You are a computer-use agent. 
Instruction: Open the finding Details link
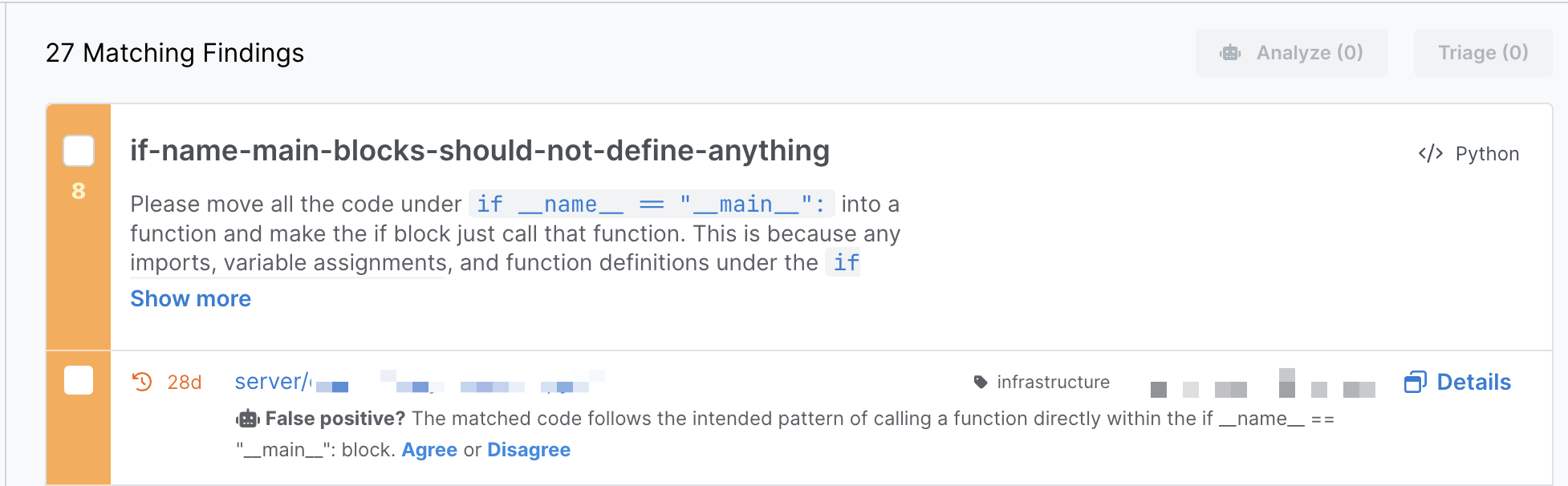(1473, 382)
